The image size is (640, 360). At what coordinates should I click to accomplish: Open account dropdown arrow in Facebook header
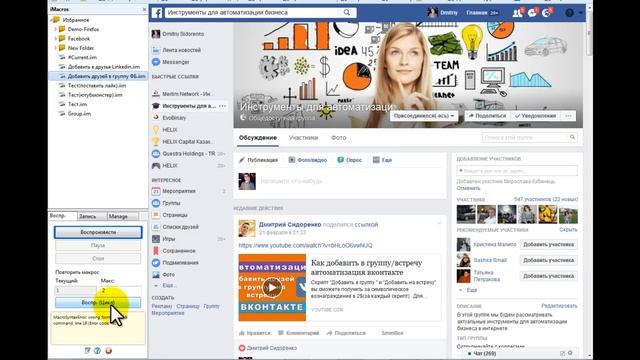(580, 13)
